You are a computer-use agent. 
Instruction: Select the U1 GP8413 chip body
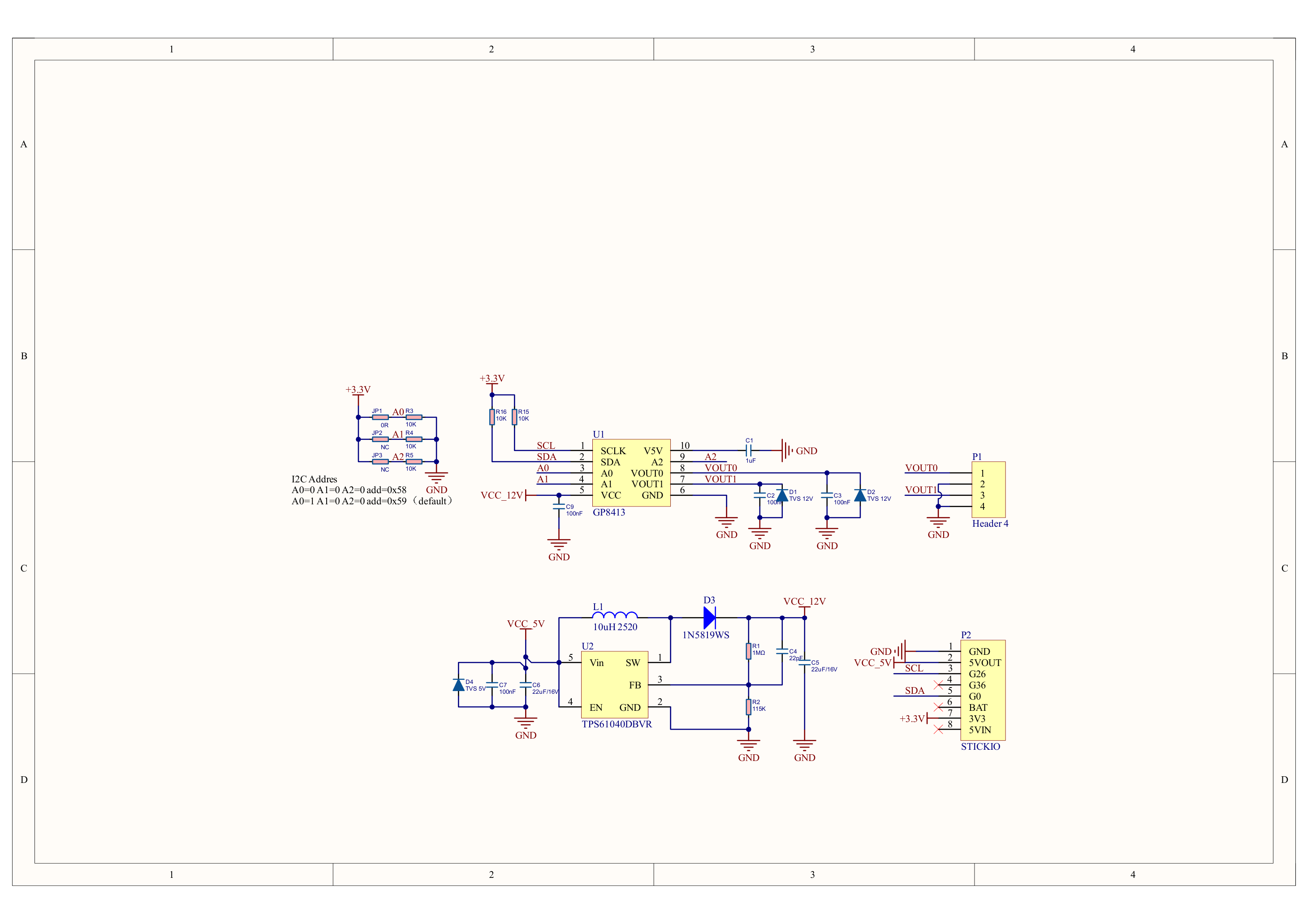[x=631, y=473]
